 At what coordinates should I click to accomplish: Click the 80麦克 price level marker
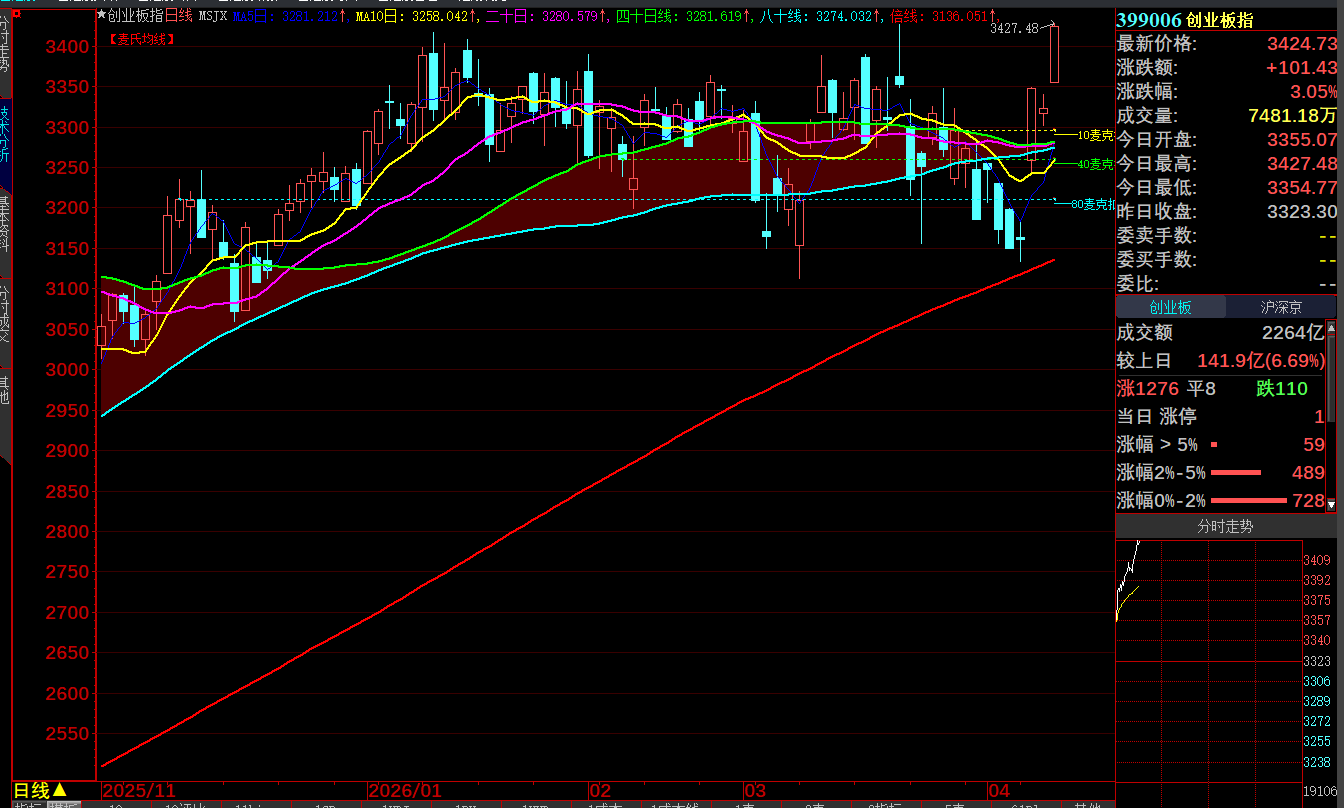tap(1092, 204)
